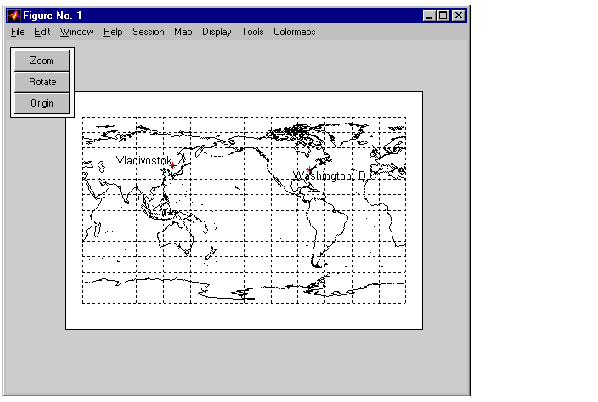Open the File menu
Image resolution: width=598 pixels, height=402 pixels.
tap(18, 32)
